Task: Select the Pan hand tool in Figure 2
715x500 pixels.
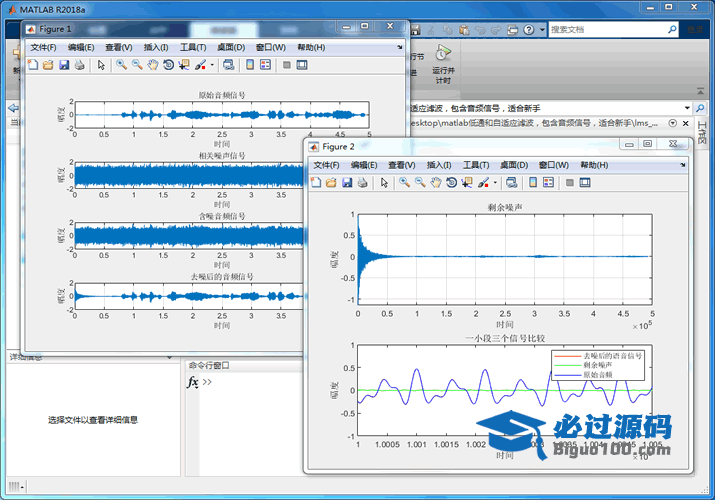Action: pyautogui.click(x=436, y=183)
